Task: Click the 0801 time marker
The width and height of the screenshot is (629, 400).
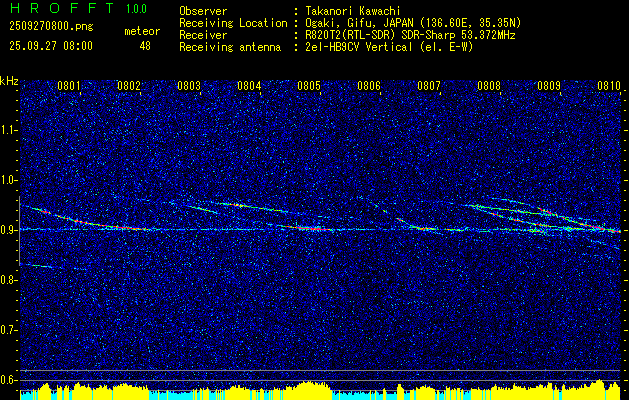Action: pyautogui.click(x=69, y=86)
